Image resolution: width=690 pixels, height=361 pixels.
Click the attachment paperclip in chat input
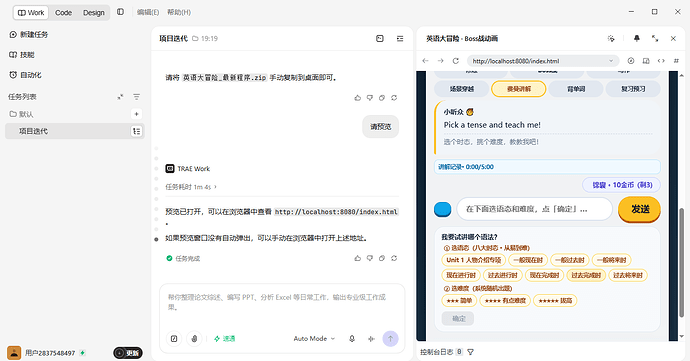coord(194,339)
